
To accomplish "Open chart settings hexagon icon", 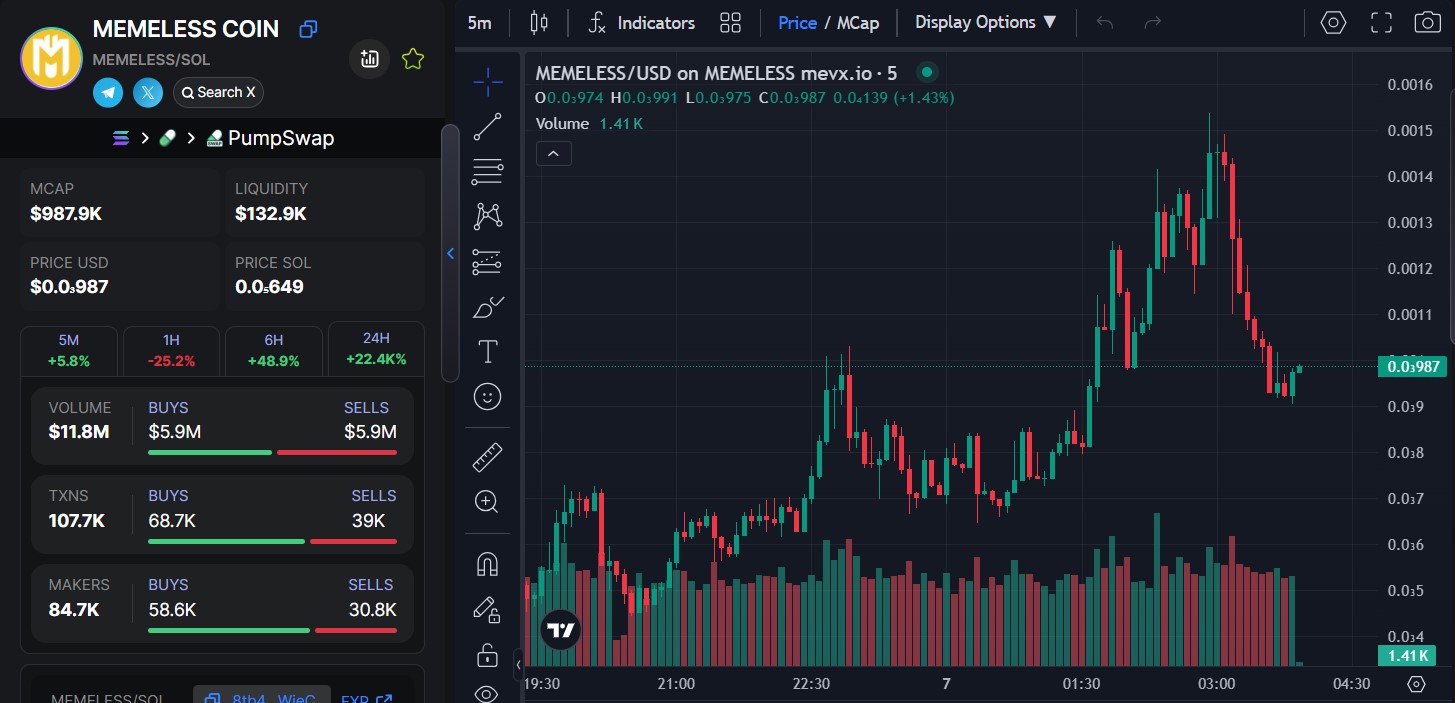I will click(1333, 22).
